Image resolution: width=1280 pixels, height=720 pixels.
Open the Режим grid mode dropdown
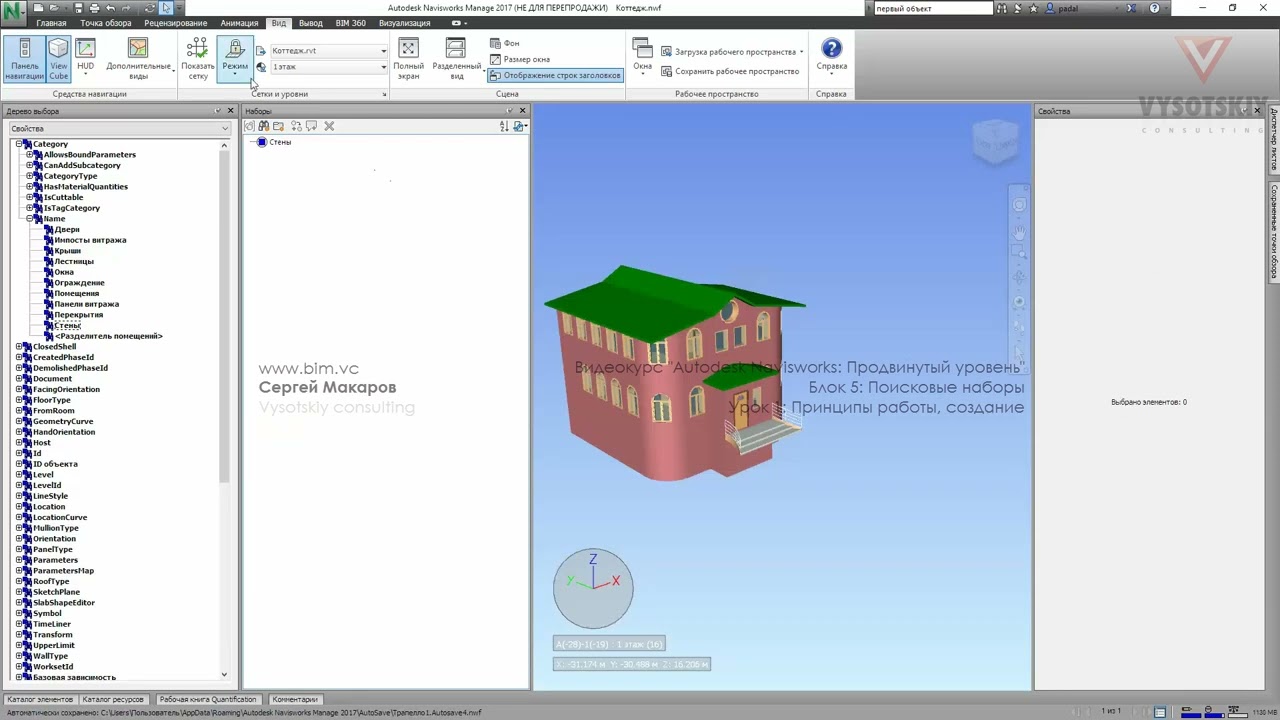(235, 59)
